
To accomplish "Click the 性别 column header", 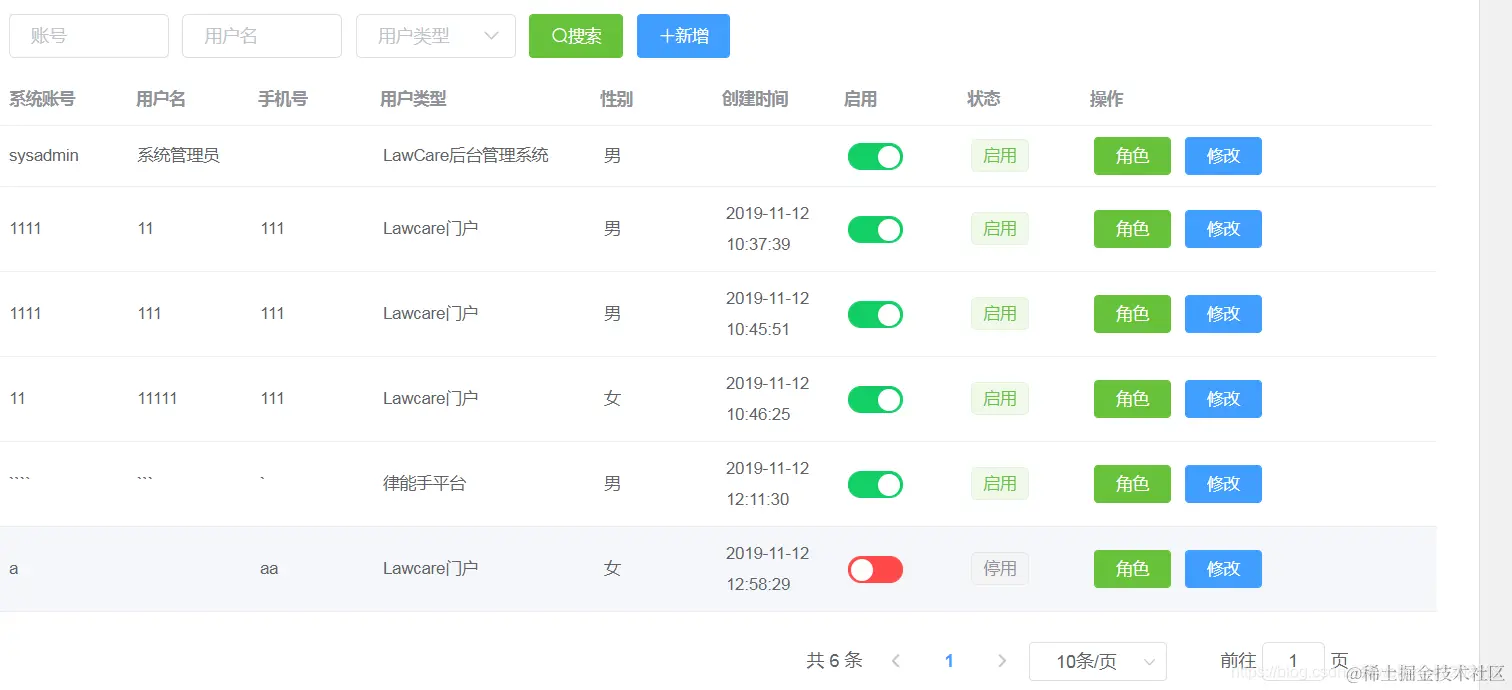I will point(616,99).
